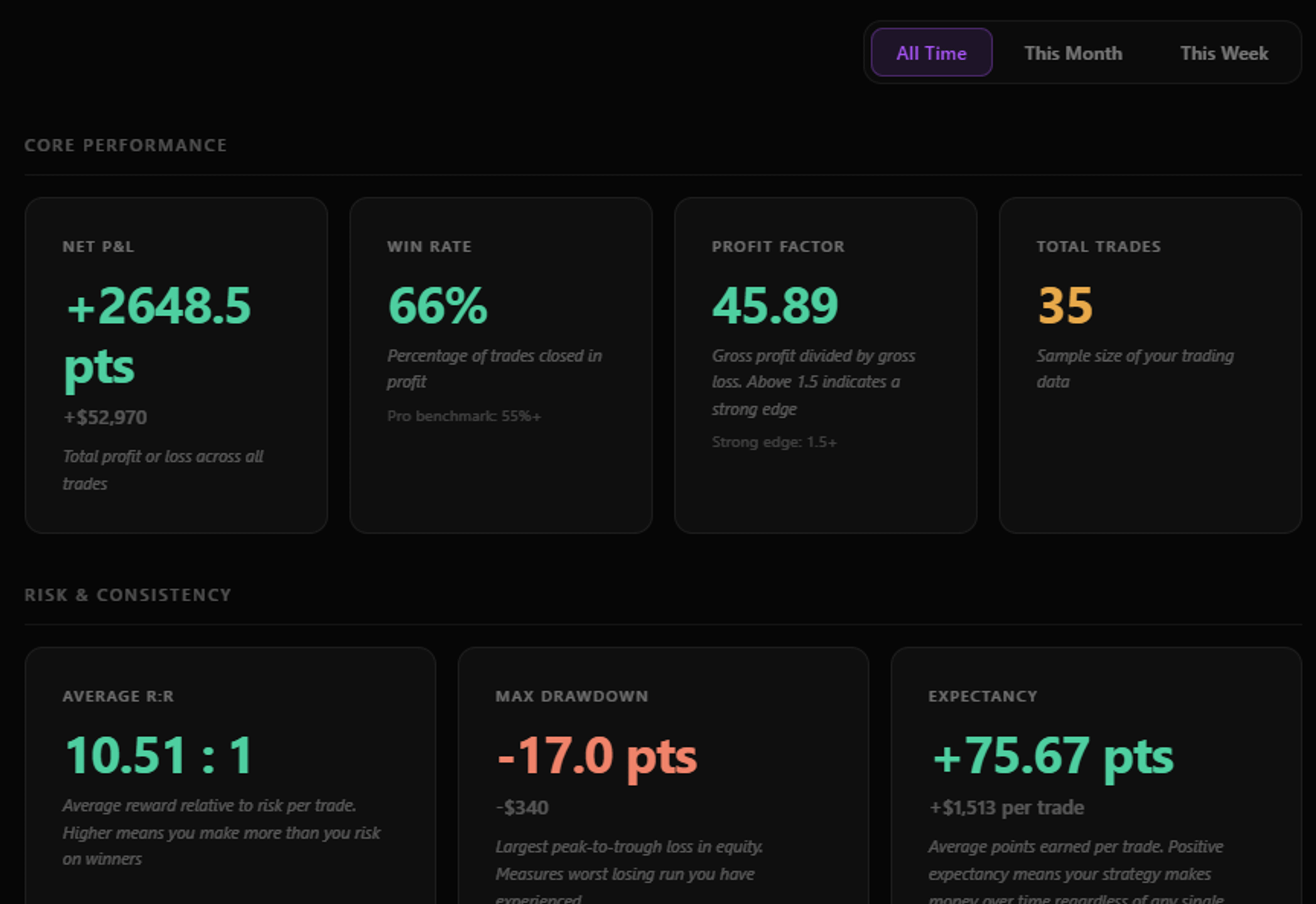Click the +$1,513 per trade text
The width and height of the screenshot is (1316, 904).
click(x=1006, y=807)
